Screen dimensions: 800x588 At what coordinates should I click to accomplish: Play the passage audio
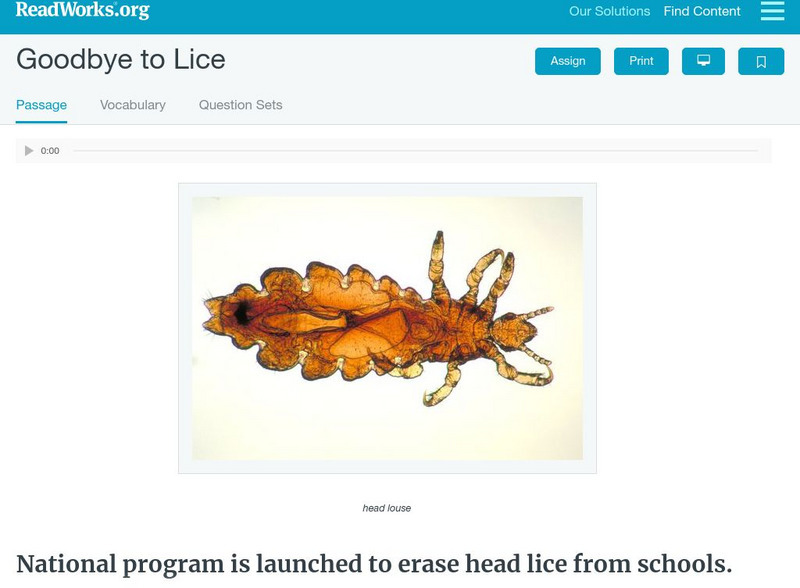click(29, 151)
